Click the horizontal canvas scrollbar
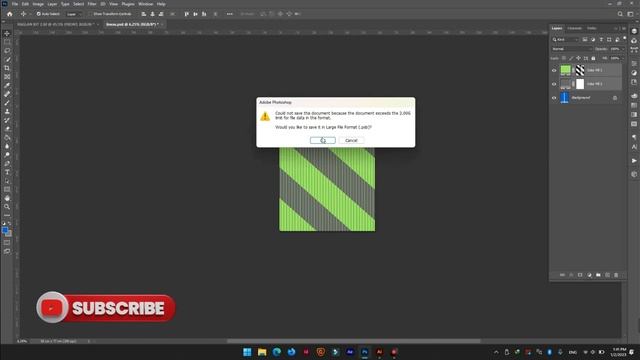Image resolution: width=640 pixels, height=360 pixels. pos(353,341)
